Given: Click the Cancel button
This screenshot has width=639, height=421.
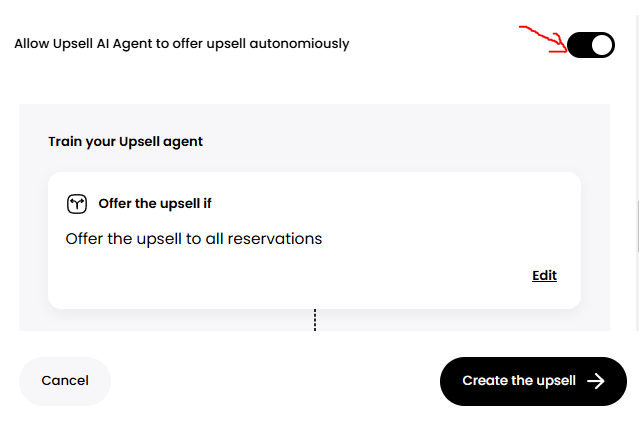Looking at the screenshot, I should point(65,381).
